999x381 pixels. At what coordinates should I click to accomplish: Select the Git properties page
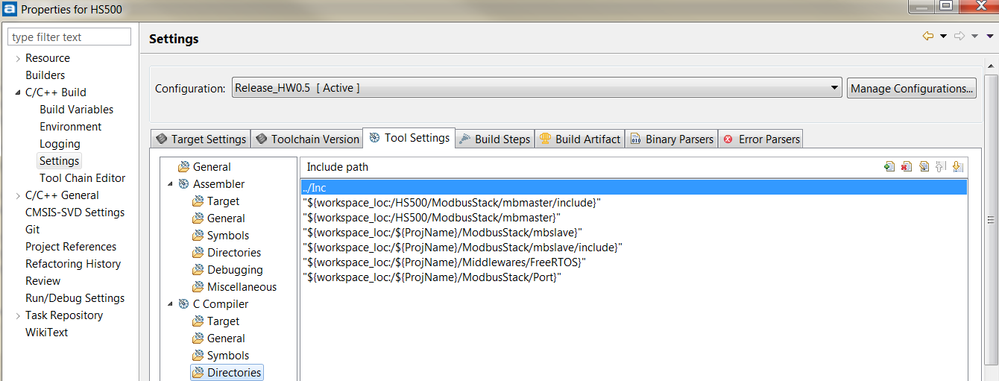(x=32, y=230)
